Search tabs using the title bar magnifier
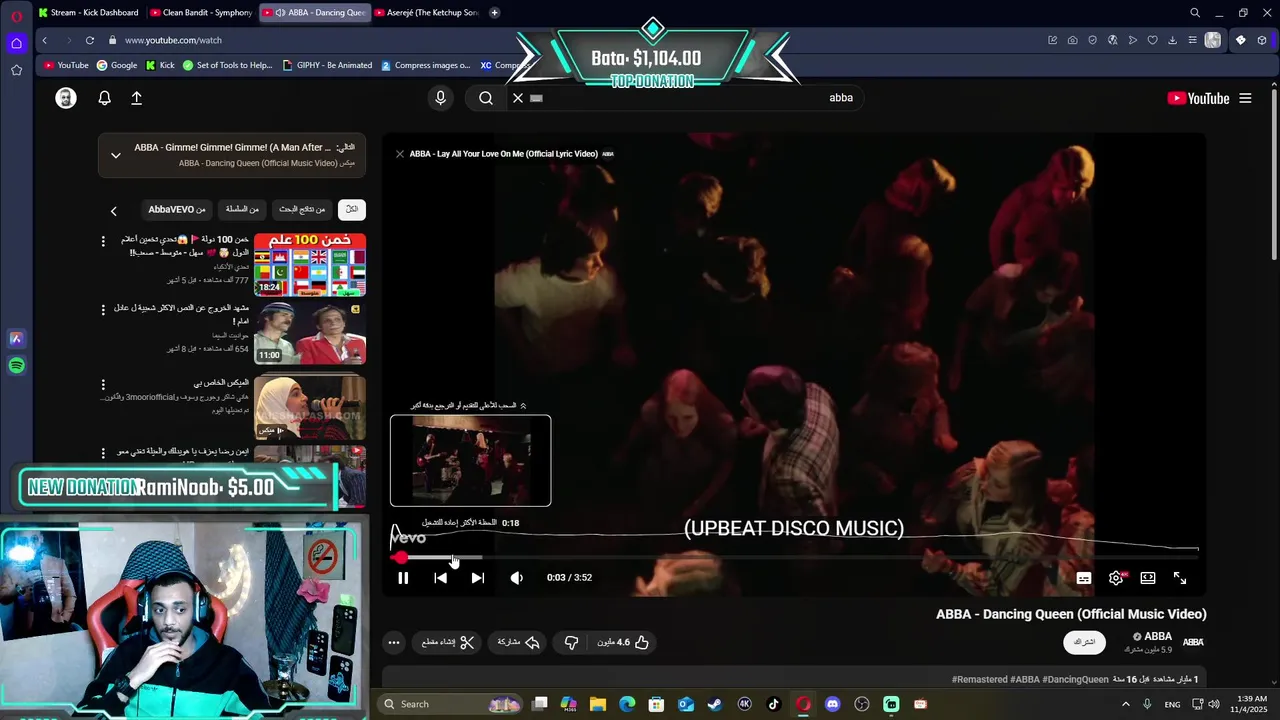1280x720 pixels. click(x=1195, y=12)
